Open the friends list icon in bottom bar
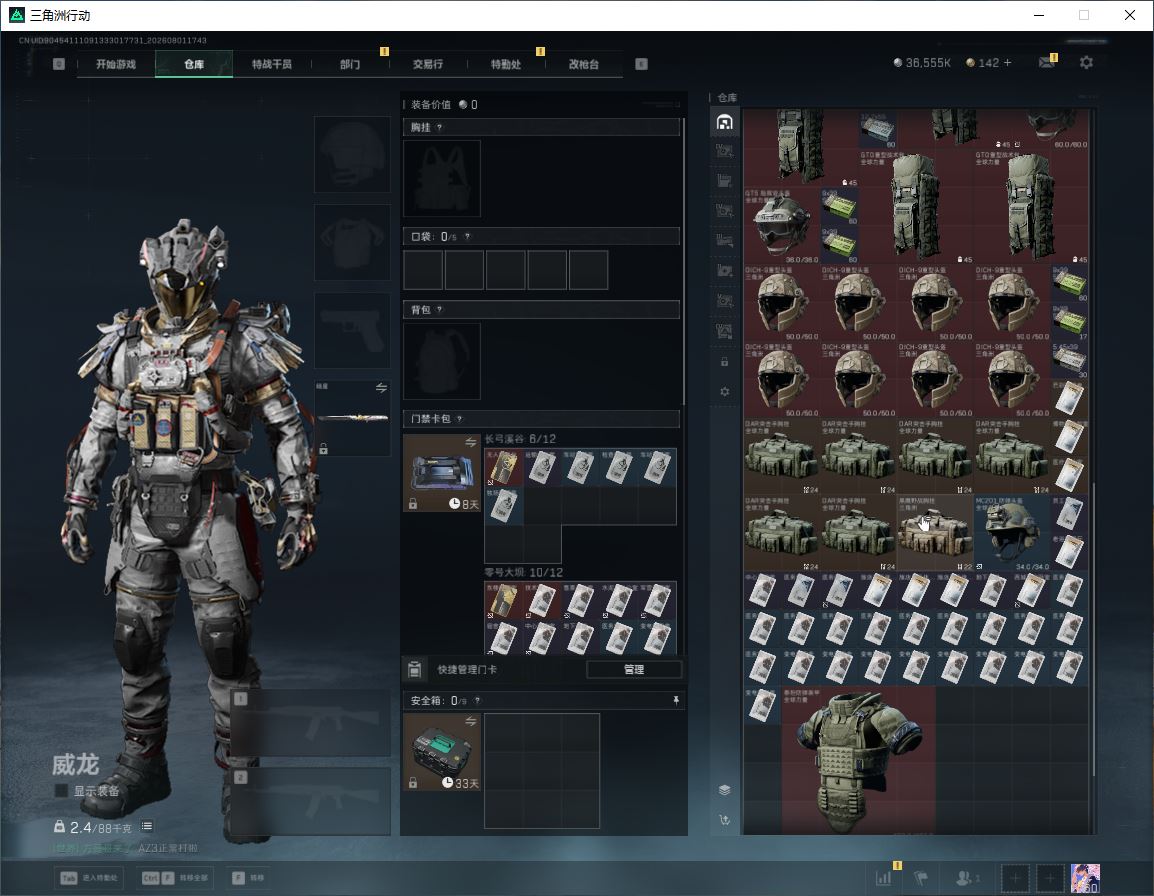1154x896 pixels. point(967,878)
